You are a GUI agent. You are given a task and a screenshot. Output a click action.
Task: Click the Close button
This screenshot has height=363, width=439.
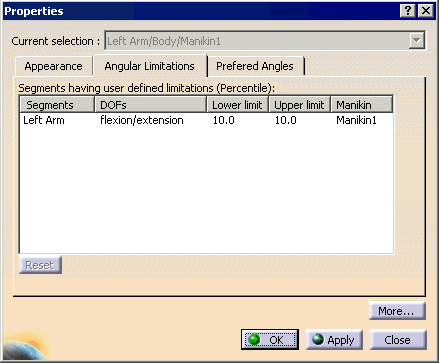[x=398, y=340]
